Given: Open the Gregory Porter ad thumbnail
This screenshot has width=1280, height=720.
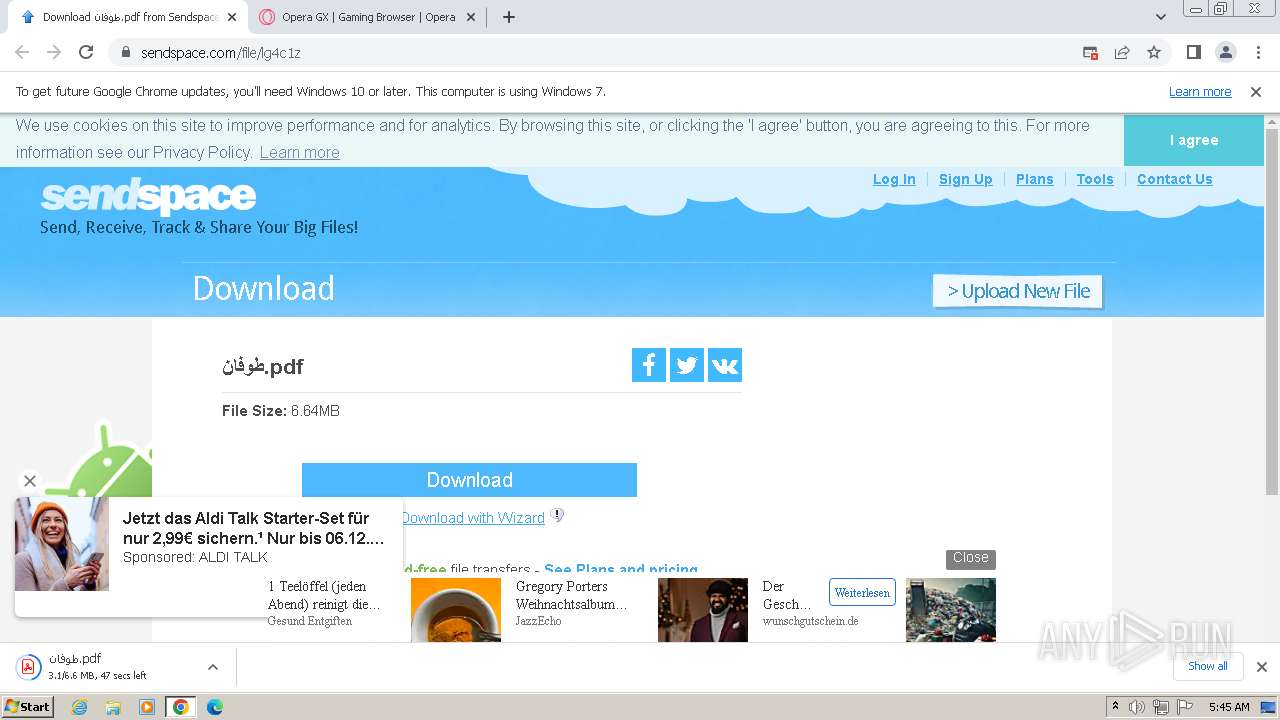Looking at the screenshot, I should click(x=703, y=610).
